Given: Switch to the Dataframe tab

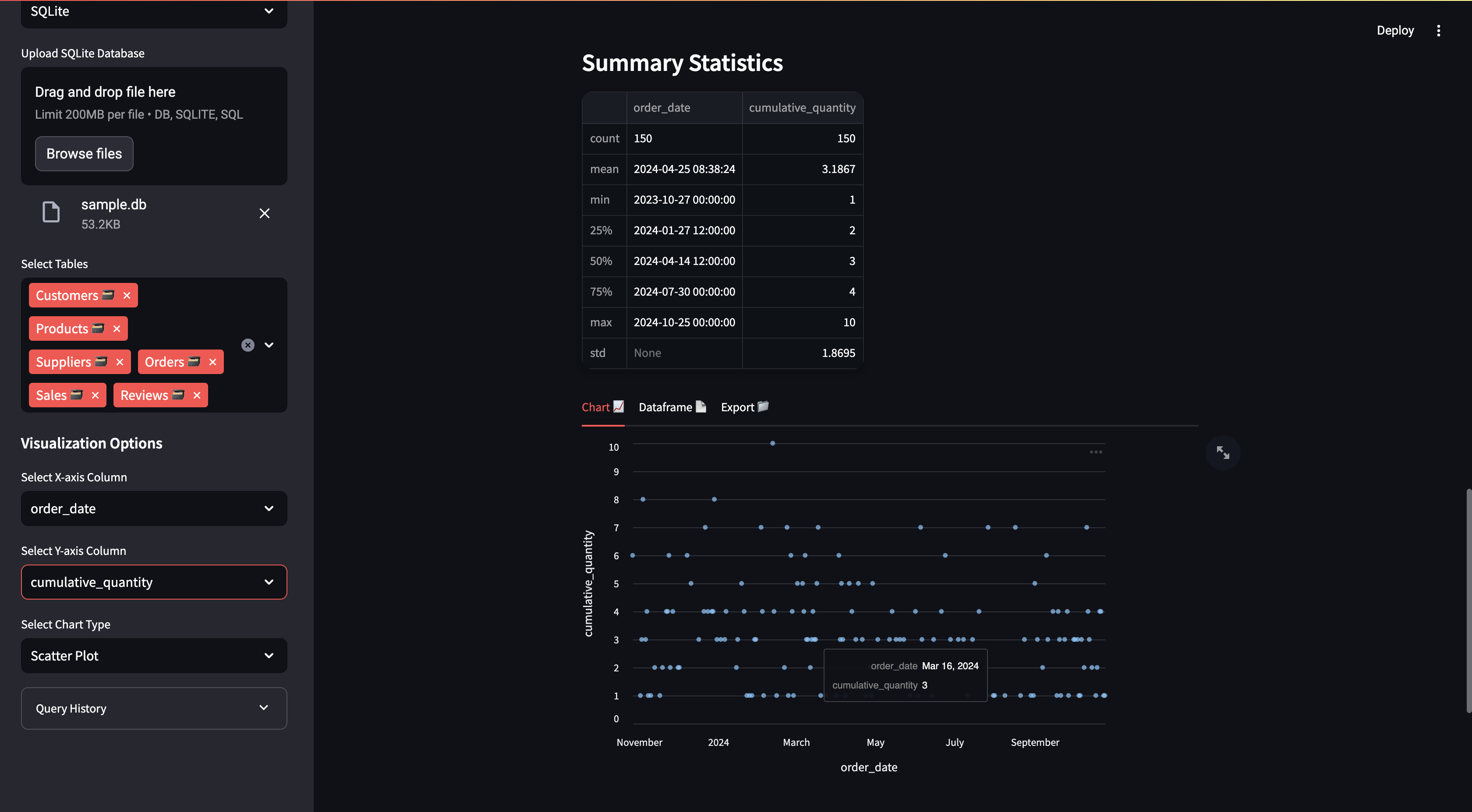Looking at the screenshot, I should (672, 407).
